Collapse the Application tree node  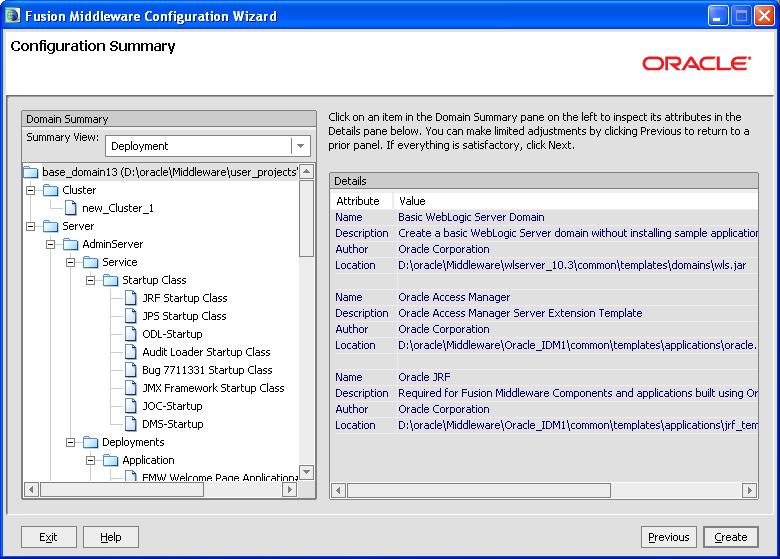(x=90, y=460)
